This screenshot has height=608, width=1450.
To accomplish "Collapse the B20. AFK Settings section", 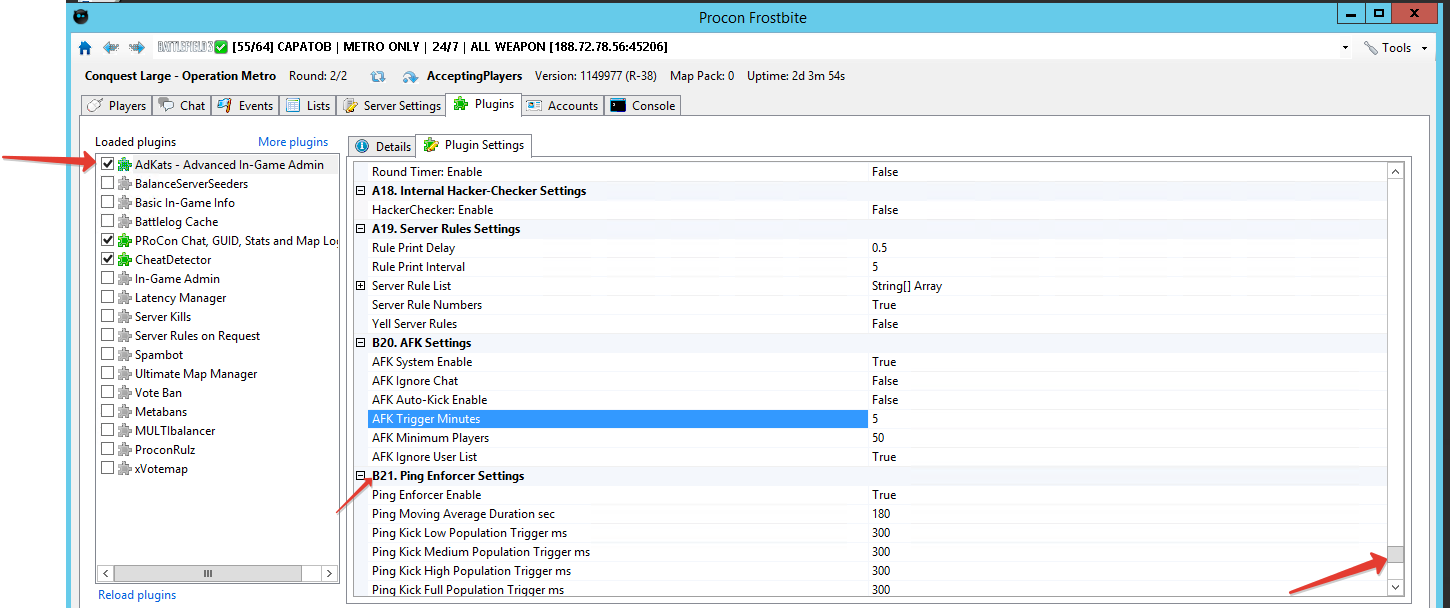I will pos(361,343).
